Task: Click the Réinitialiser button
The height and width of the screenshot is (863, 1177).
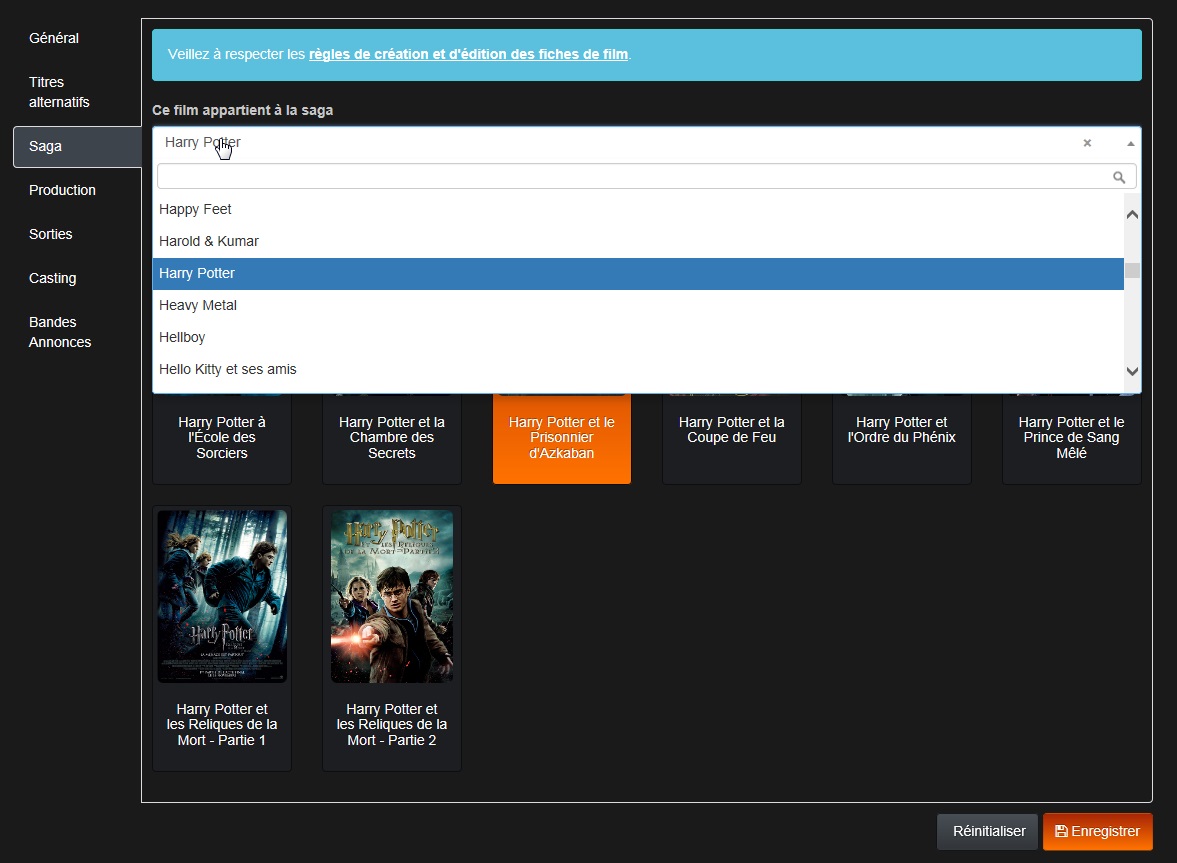Action: (988, 831)
